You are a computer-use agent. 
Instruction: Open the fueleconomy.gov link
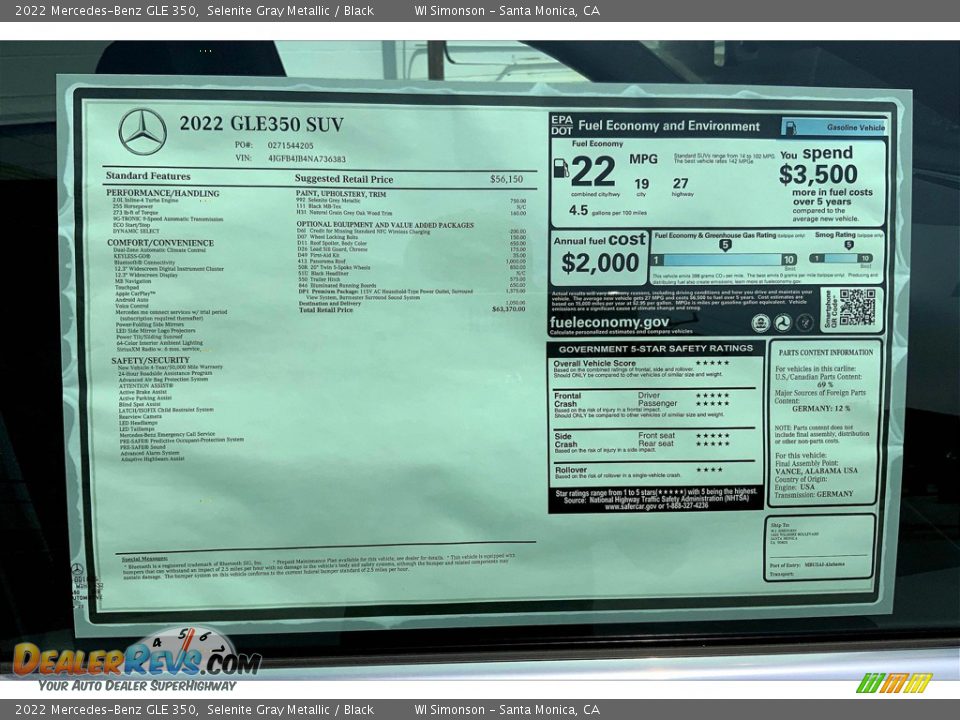(609, 322)
